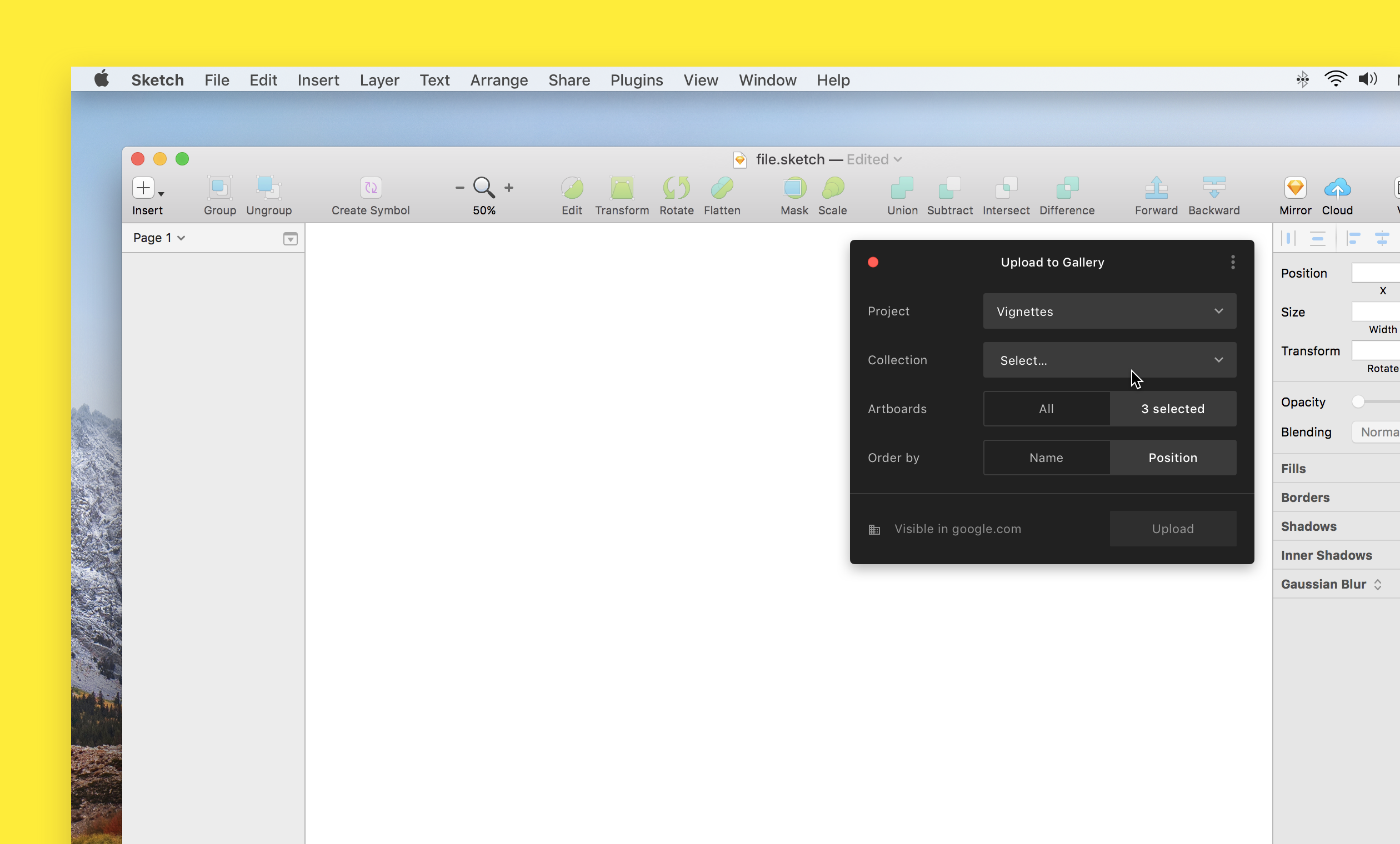The width and height of the screenshot is (1400, 844).
Task: Open the Collection Select... dropdown
Action: point(1109,359)
